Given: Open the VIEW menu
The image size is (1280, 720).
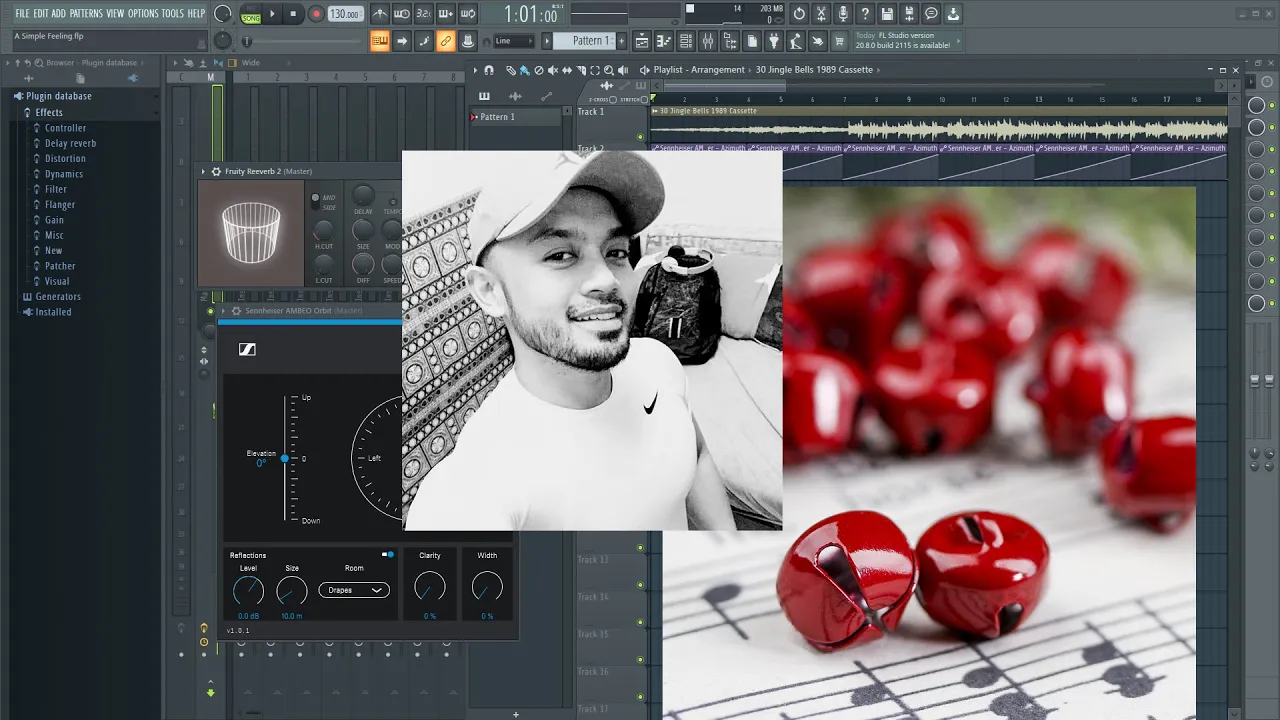Looking at the screenshot, I should pyautogui.click(x=115, y=13).
